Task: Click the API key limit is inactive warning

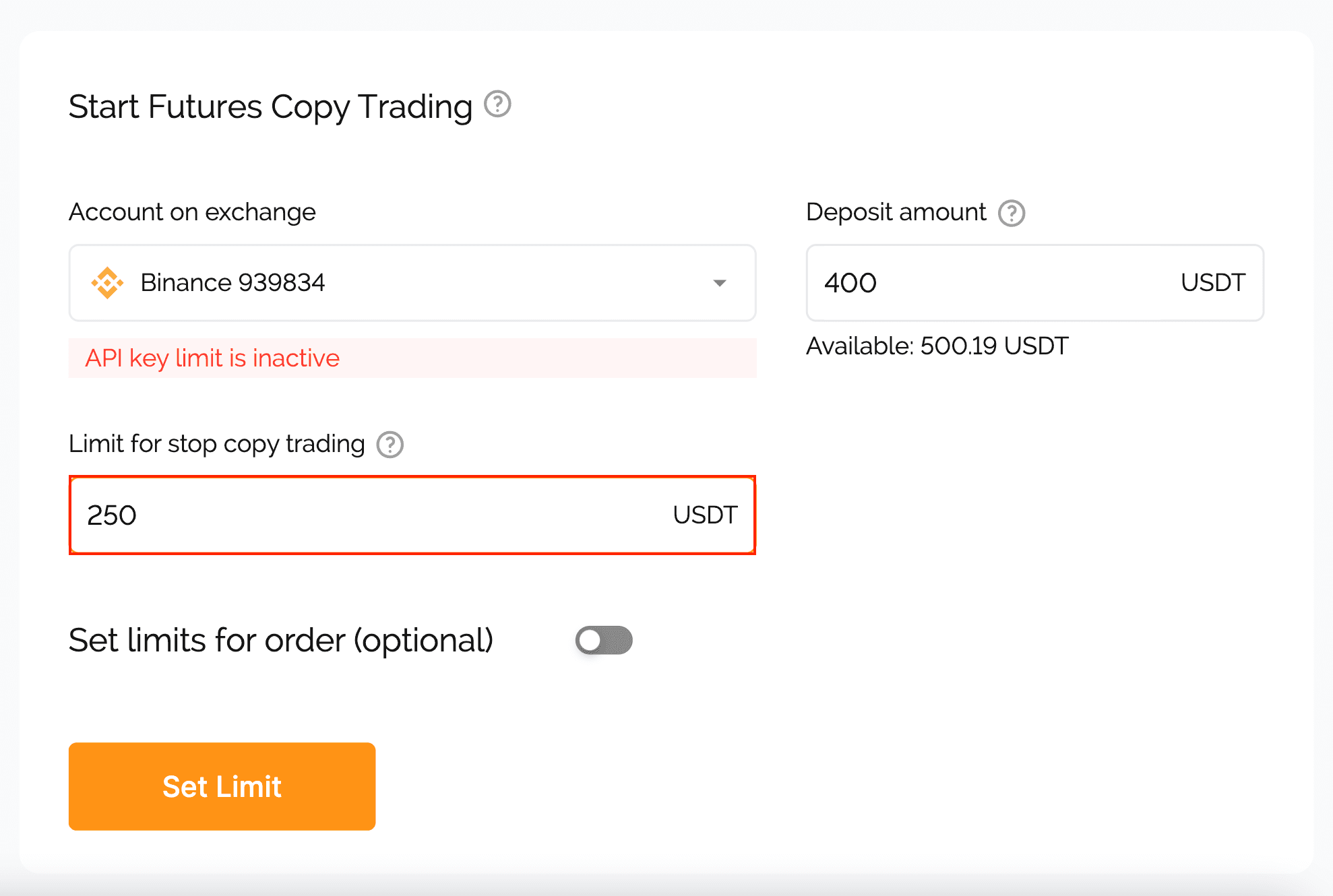Action: tap(412, 358)
